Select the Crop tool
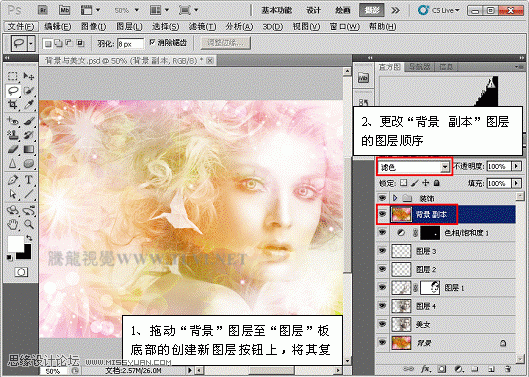Viewport: 529px width, 377px height. tap(12, 105)
